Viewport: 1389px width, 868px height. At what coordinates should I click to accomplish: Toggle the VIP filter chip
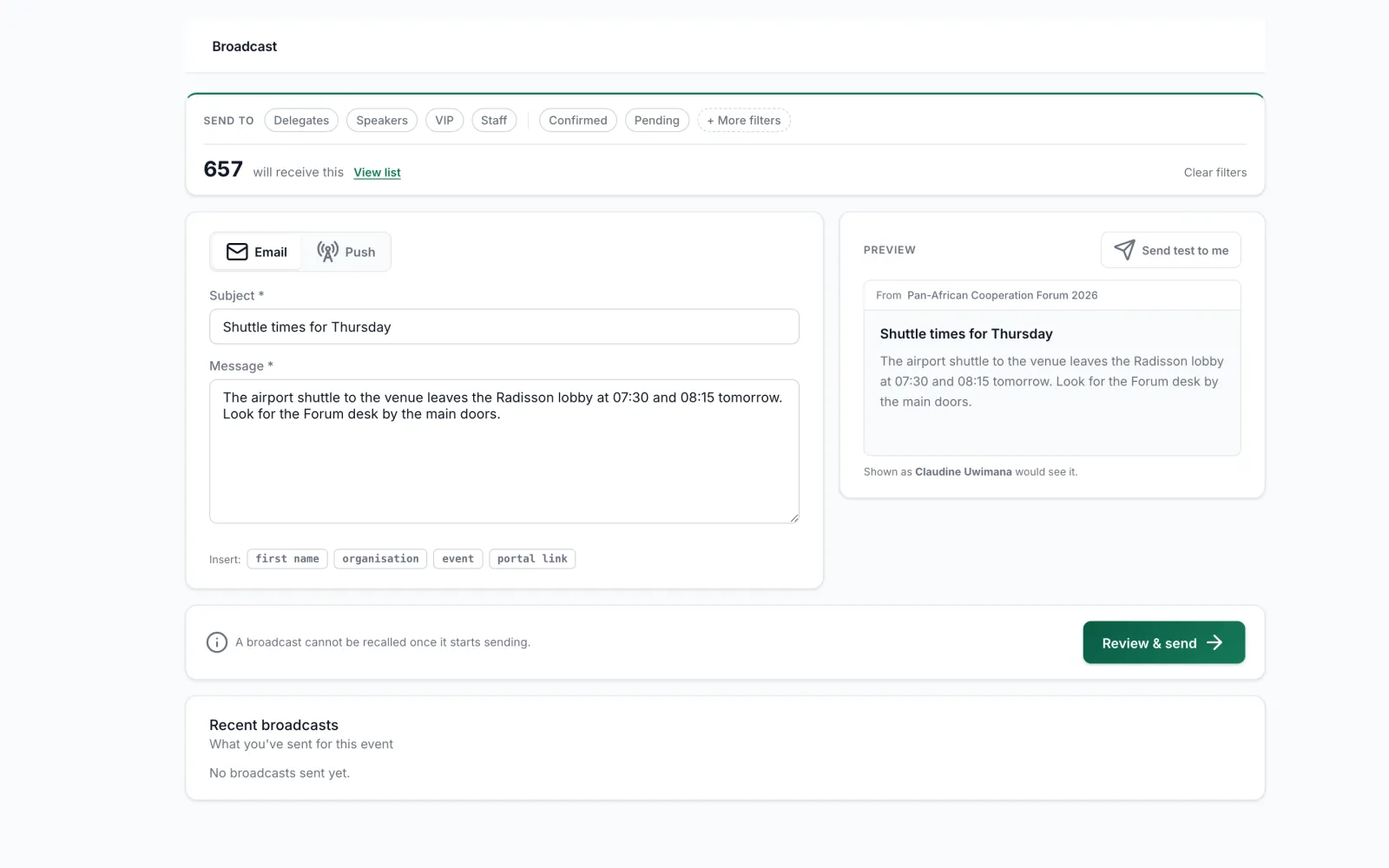point(444,121)
